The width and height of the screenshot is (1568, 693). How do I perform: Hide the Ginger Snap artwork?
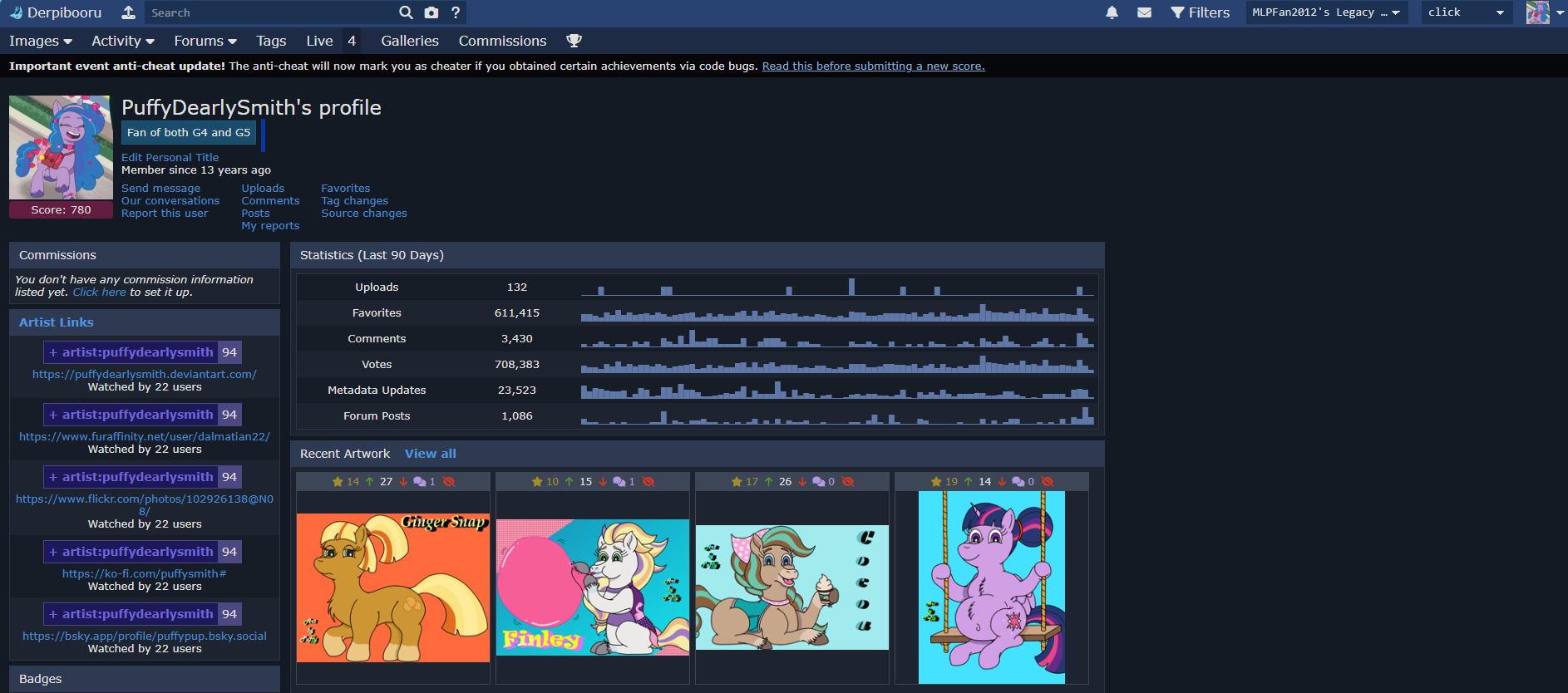point(449,482)
